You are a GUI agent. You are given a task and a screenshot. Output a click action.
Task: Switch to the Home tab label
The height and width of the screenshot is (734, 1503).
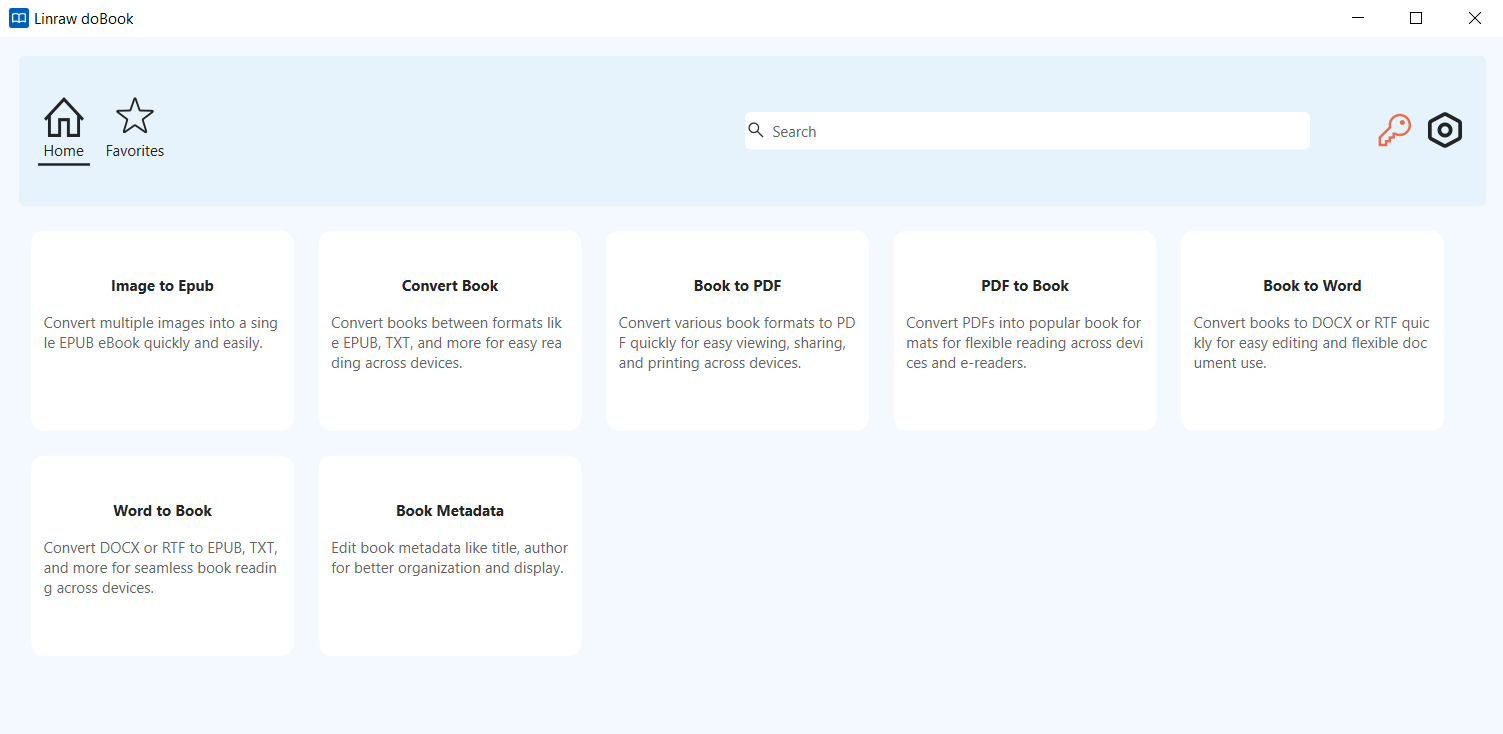(64, 151)
